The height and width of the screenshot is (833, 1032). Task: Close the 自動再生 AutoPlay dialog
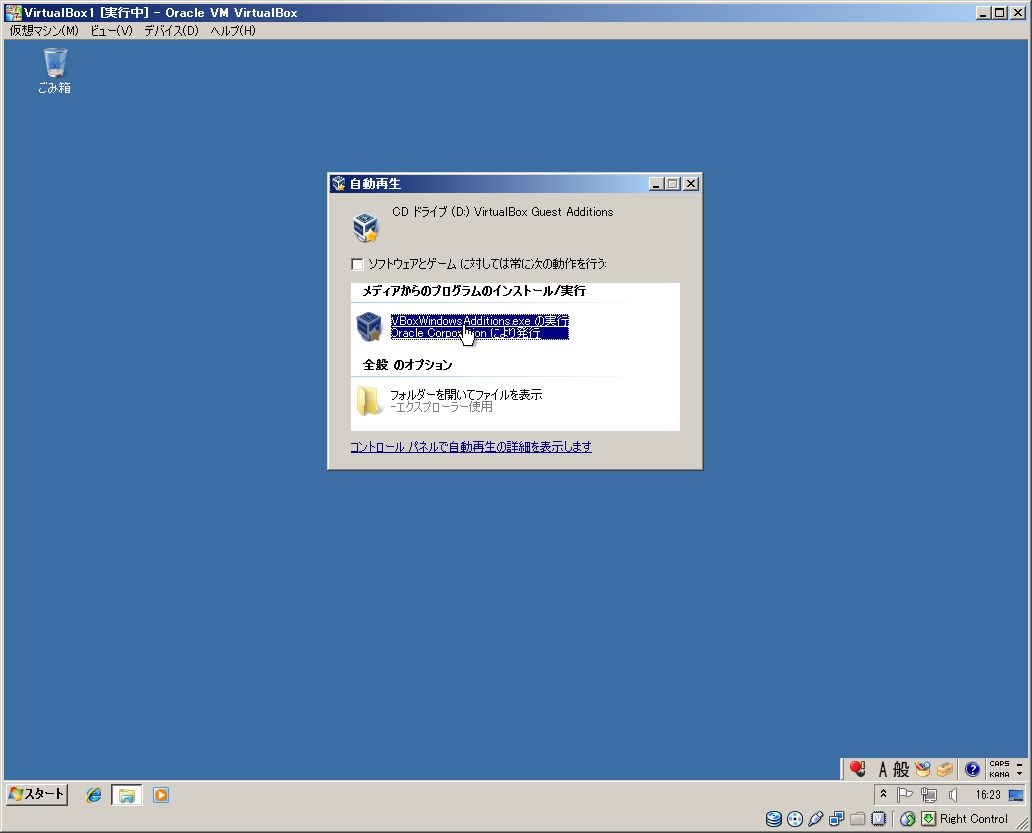click(x=690, y=184)
